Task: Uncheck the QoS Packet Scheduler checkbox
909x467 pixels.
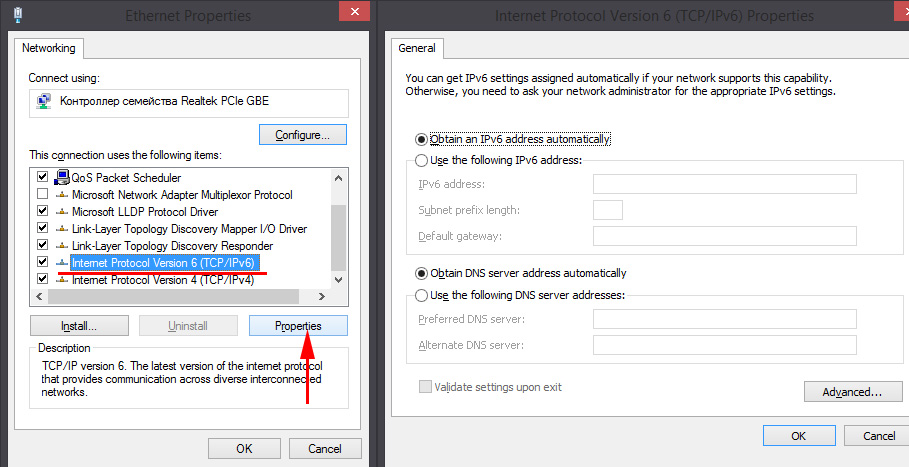Action: coord(42,176)
